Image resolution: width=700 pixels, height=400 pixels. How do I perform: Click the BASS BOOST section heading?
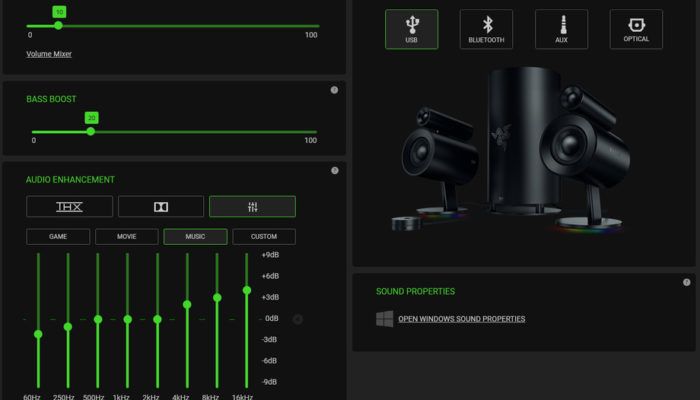[x=51, y=99]
